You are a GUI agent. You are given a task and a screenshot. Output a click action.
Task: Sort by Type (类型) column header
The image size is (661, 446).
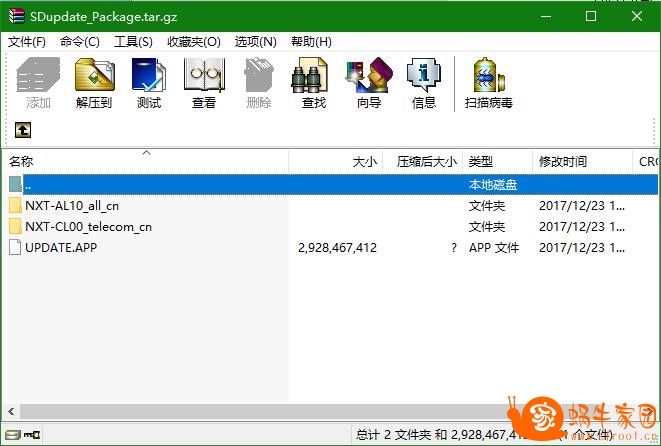click(x=497, y=161)
